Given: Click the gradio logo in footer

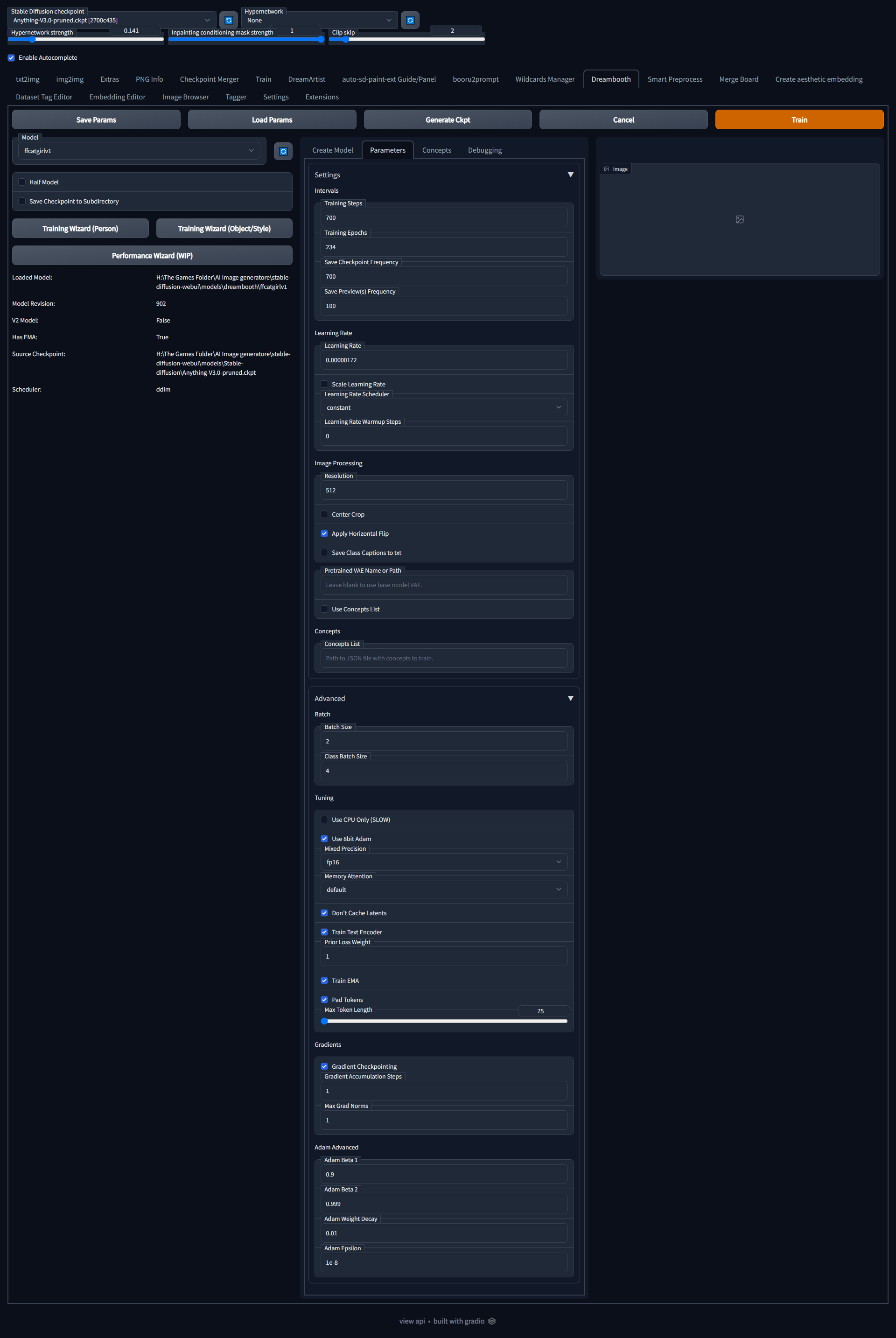Looking at the screenshot, I should [x=492, y=1321].
